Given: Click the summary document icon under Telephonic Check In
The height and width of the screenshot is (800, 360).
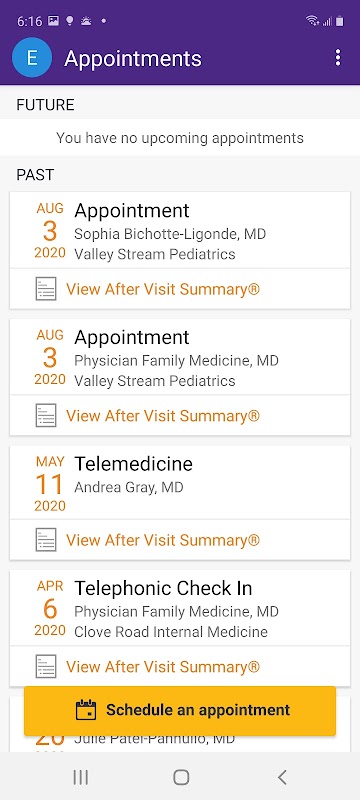Looking at the screenshot, I should (x=46, y=667).
